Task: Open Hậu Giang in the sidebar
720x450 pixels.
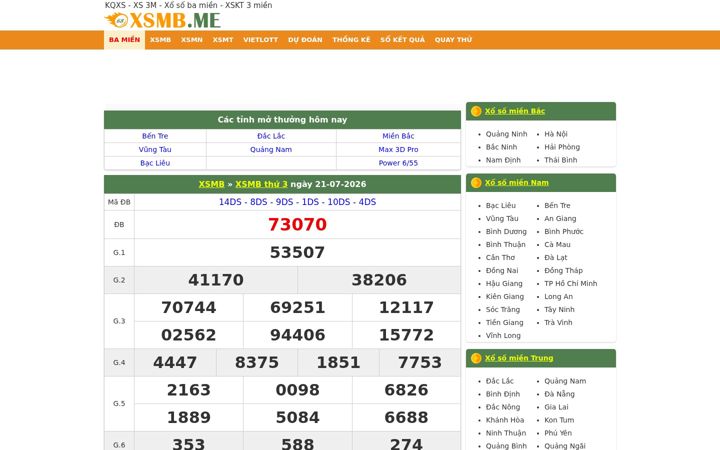Action: coord(504,283)
